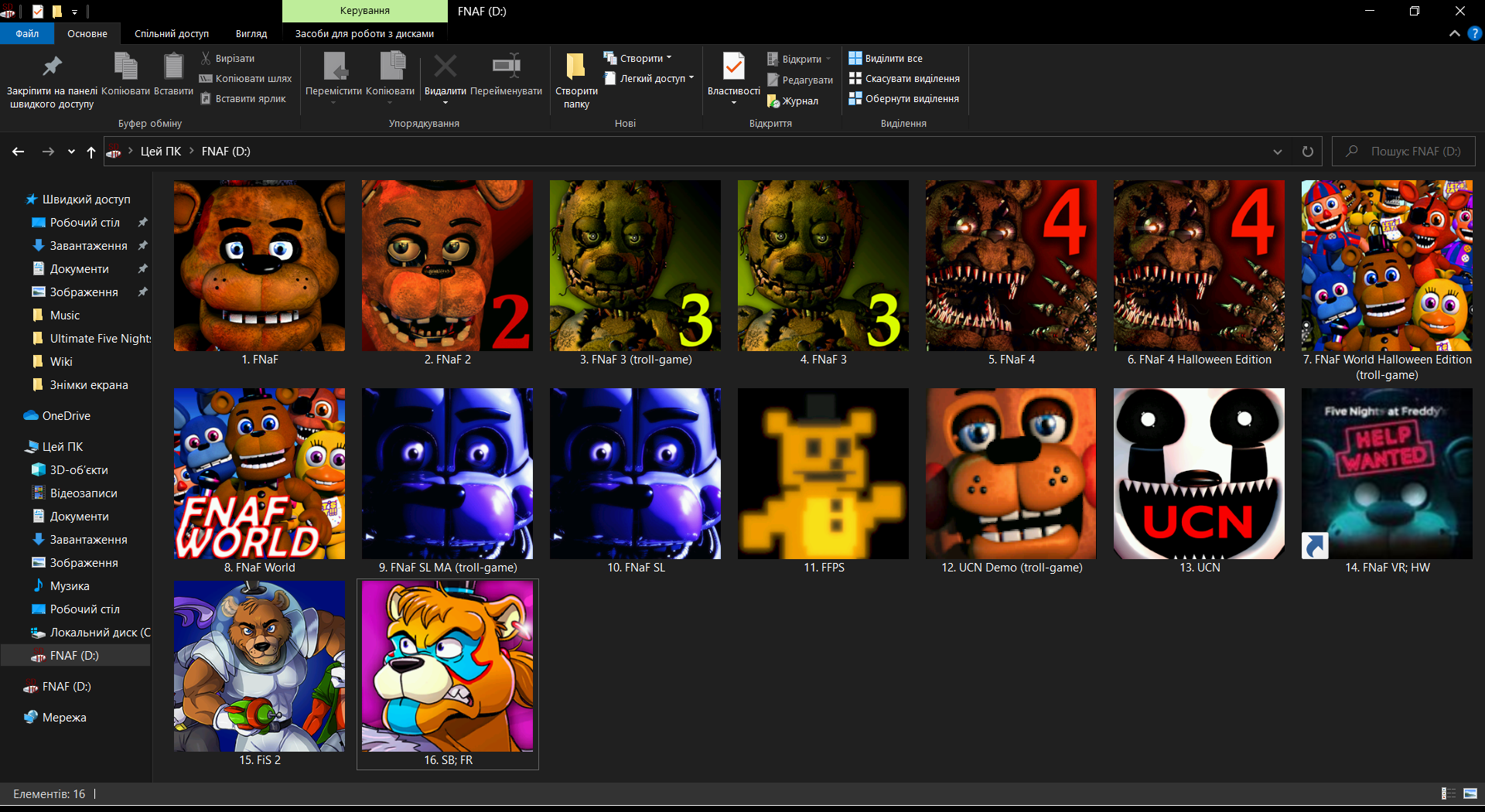Click Вставити ярлик in the ribbon
Image resolution: width=1485 pixels, height=812 pixels.
243,98
